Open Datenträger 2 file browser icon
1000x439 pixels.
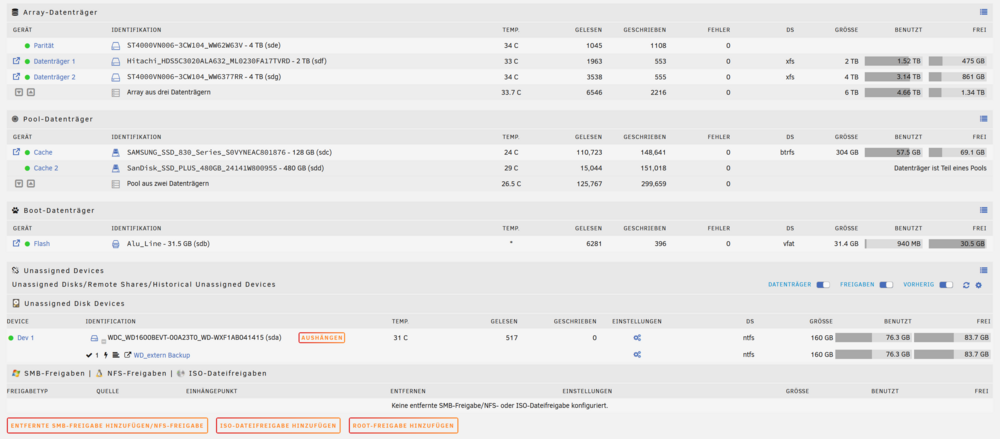coord(17,77)
